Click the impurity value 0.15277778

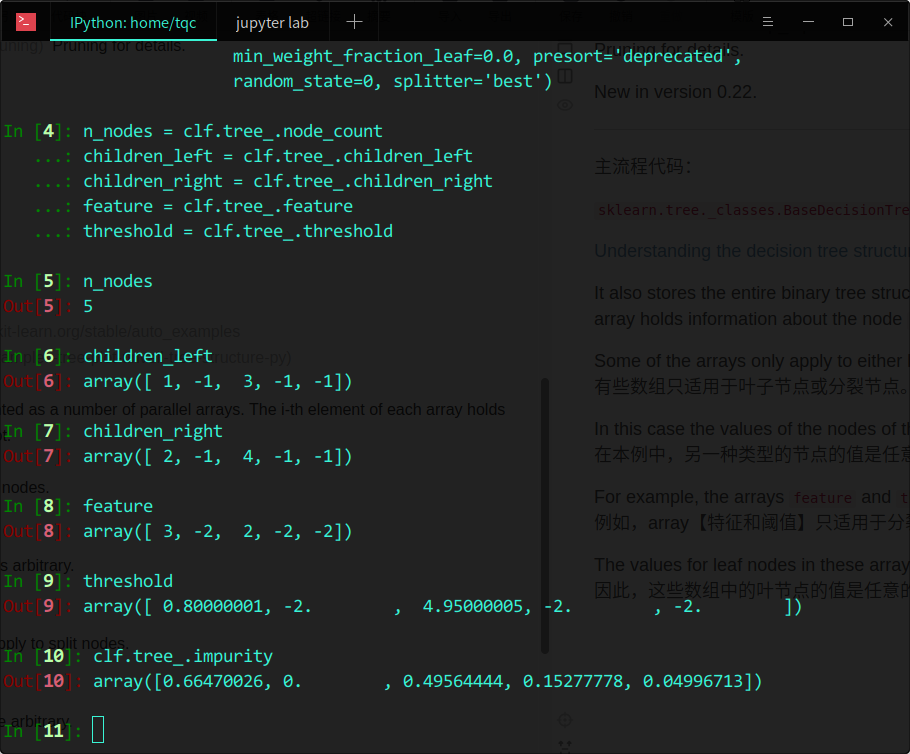573,681
